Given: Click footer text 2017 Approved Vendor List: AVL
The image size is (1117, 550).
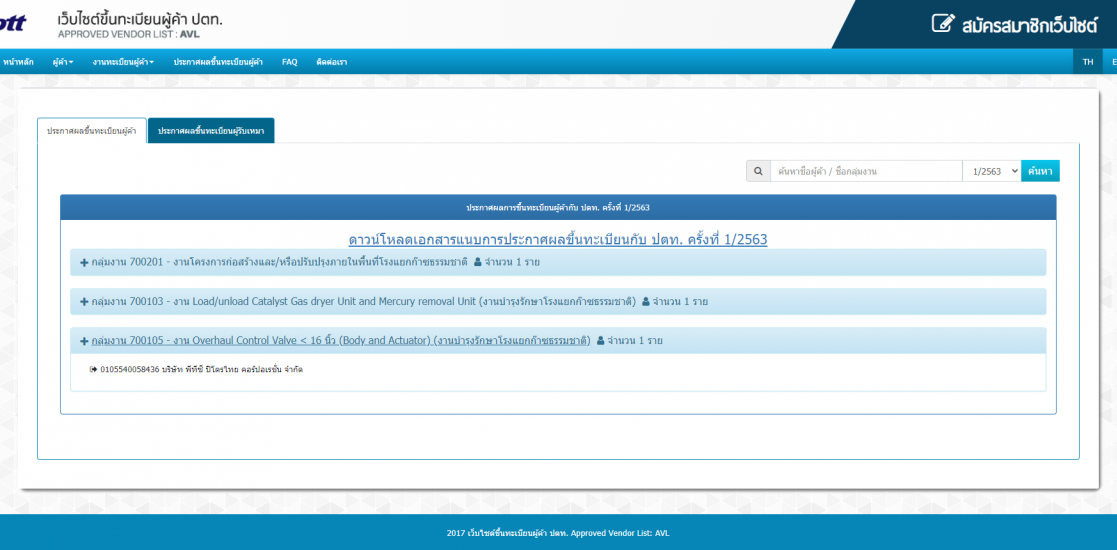Looking at the screenshot, I should [x=558, y=533].
